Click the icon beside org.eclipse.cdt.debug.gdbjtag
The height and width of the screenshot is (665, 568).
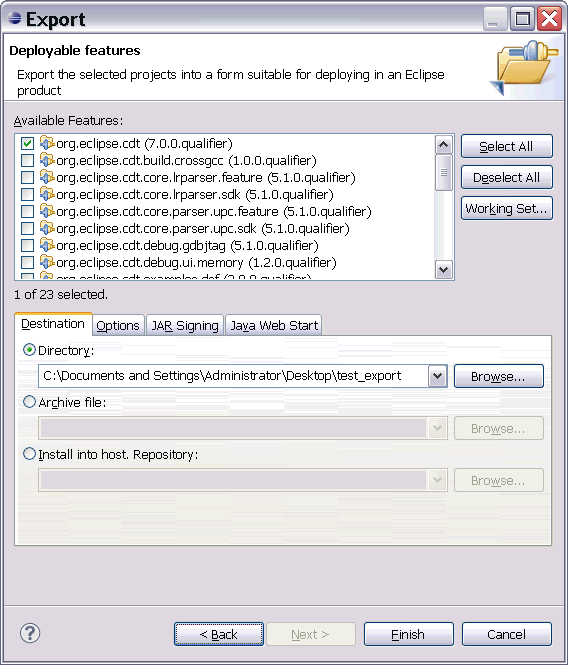[47, 245]
